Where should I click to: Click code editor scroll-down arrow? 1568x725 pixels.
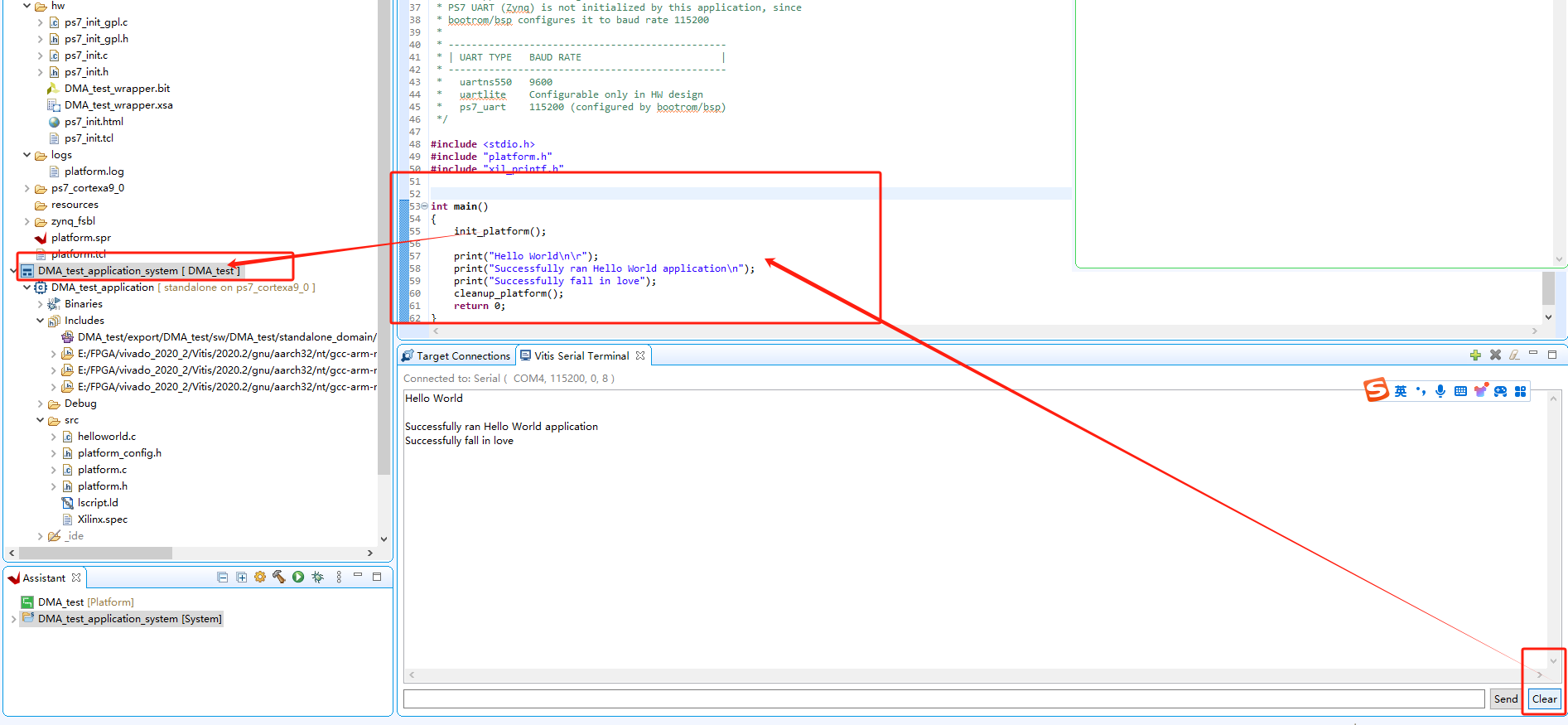pyautogui.click(x=1548, y=317)
